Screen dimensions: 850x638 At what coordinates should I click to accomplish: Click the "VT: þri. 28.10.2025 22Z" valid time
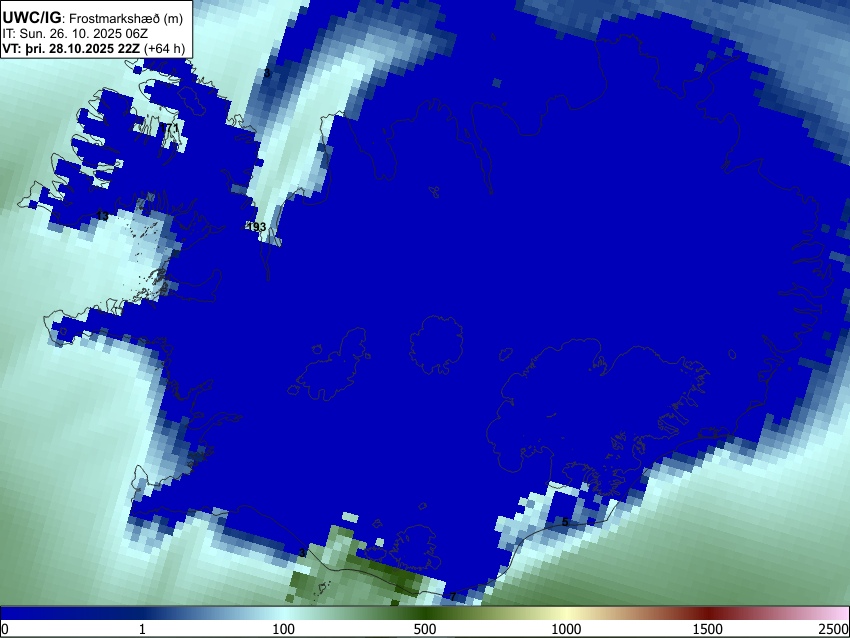pyautogui.click(x=71, y=48)
